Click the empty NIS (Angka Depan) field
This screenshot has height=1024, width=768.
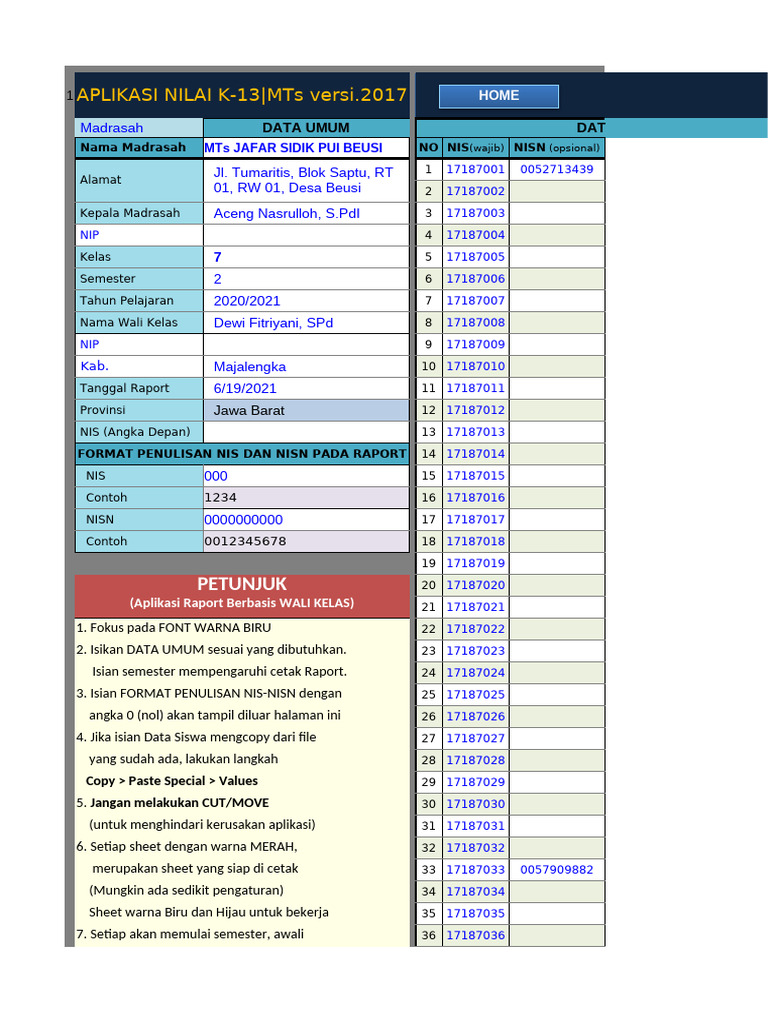[306, 432]
